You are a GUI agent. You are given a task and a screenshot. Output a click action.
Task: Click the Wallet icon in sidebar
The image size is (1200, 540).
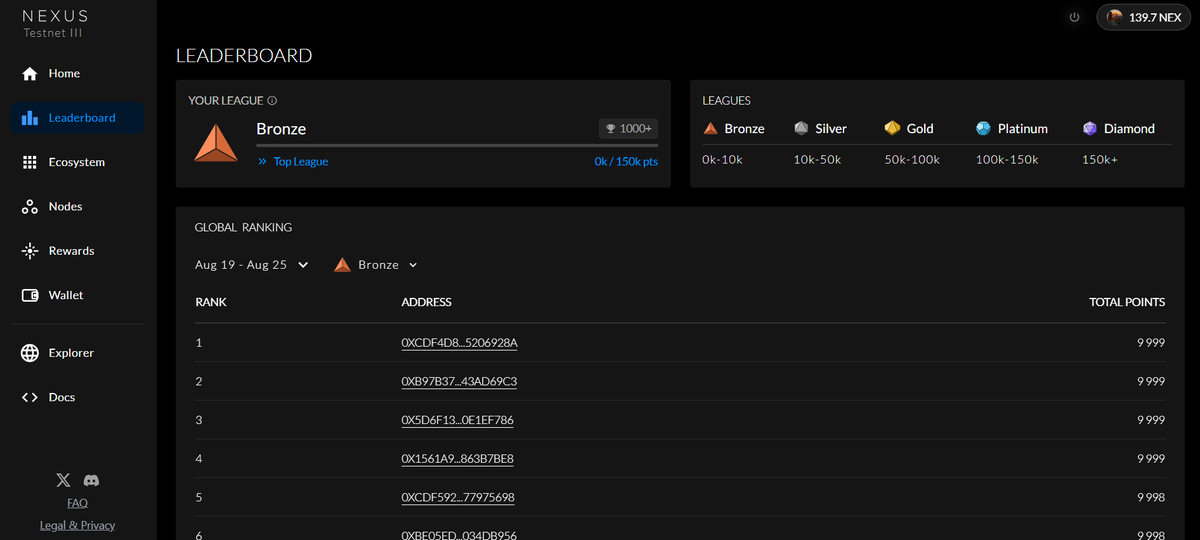(x=30, y=295)
